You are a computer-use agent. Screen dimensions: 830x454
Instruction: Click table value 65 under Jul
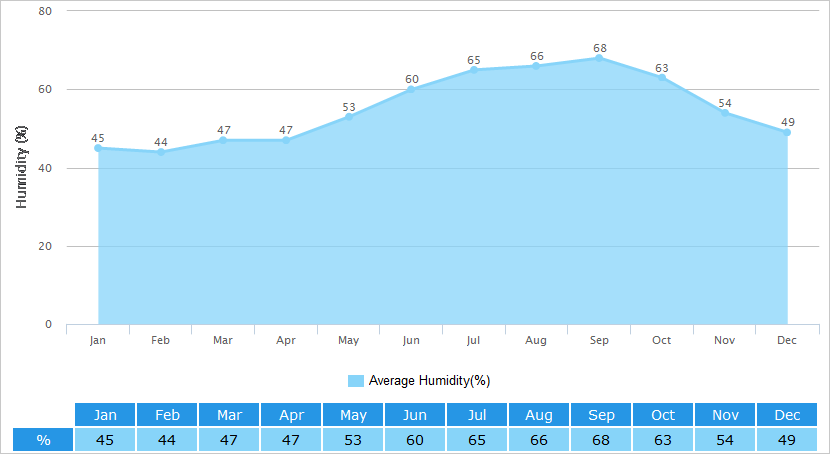tap(476, 440)
